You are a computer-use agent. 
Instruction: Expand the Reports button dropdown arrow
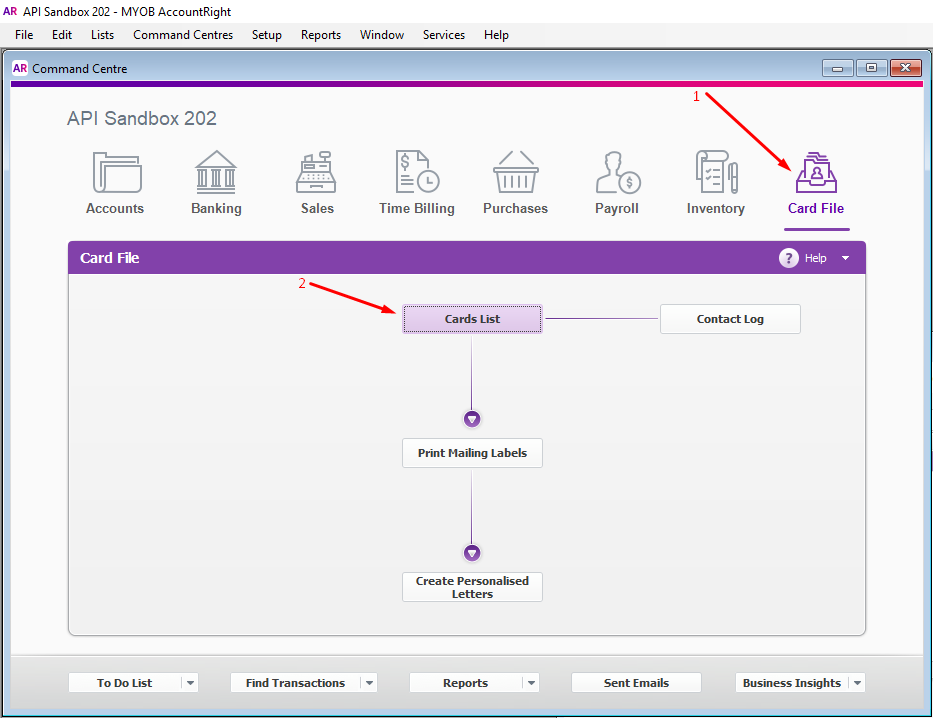coord(531,683)
